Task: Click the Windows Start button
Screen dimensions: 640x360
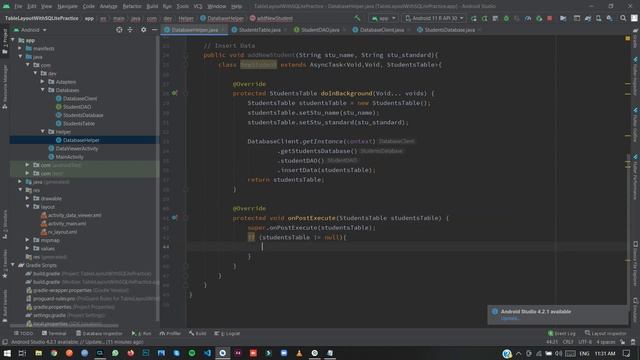Action: click(x=7, y=353)
